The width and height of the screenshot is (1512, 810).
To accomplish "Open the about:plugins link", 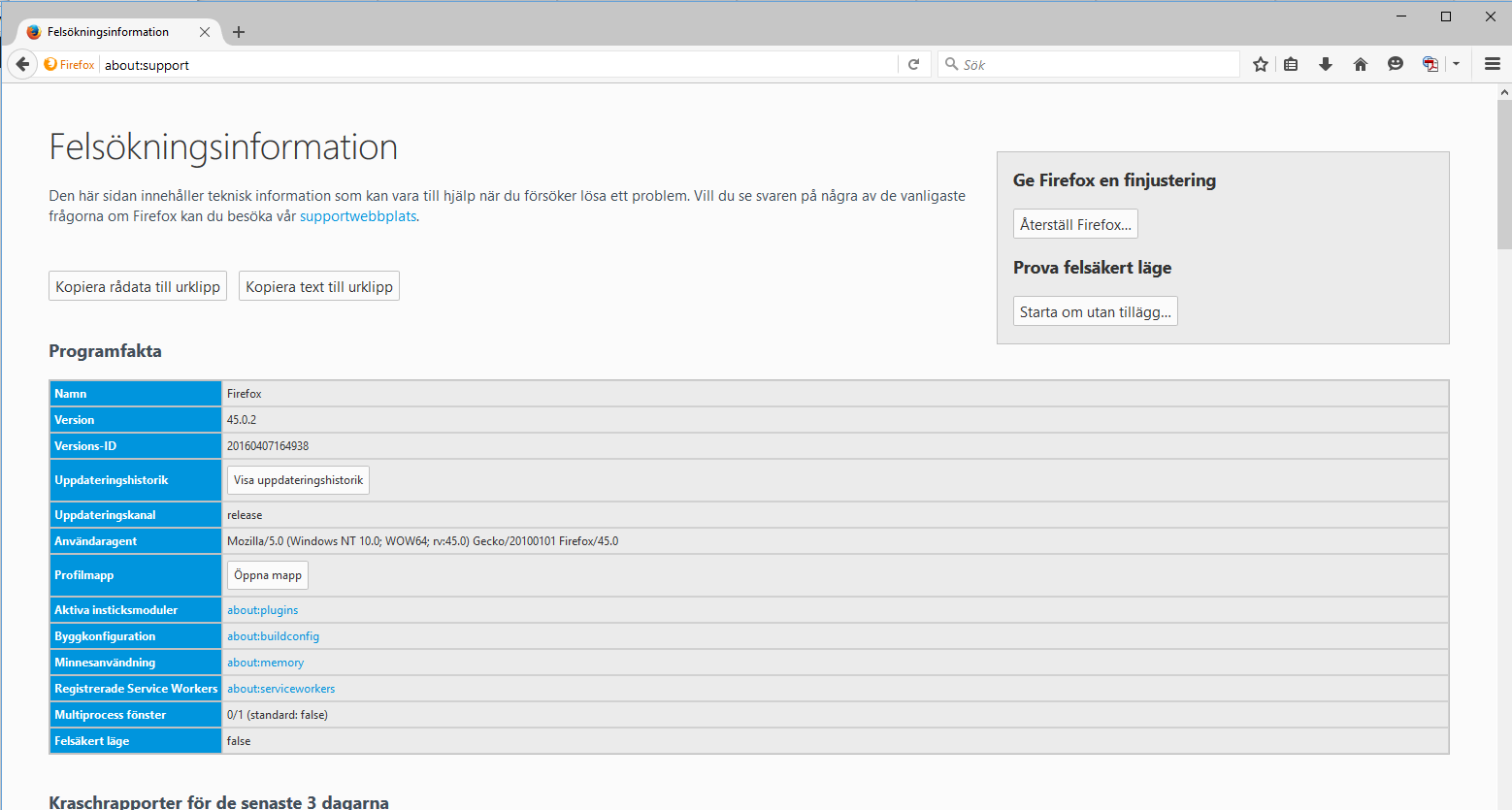I will (x=263, y=610).
